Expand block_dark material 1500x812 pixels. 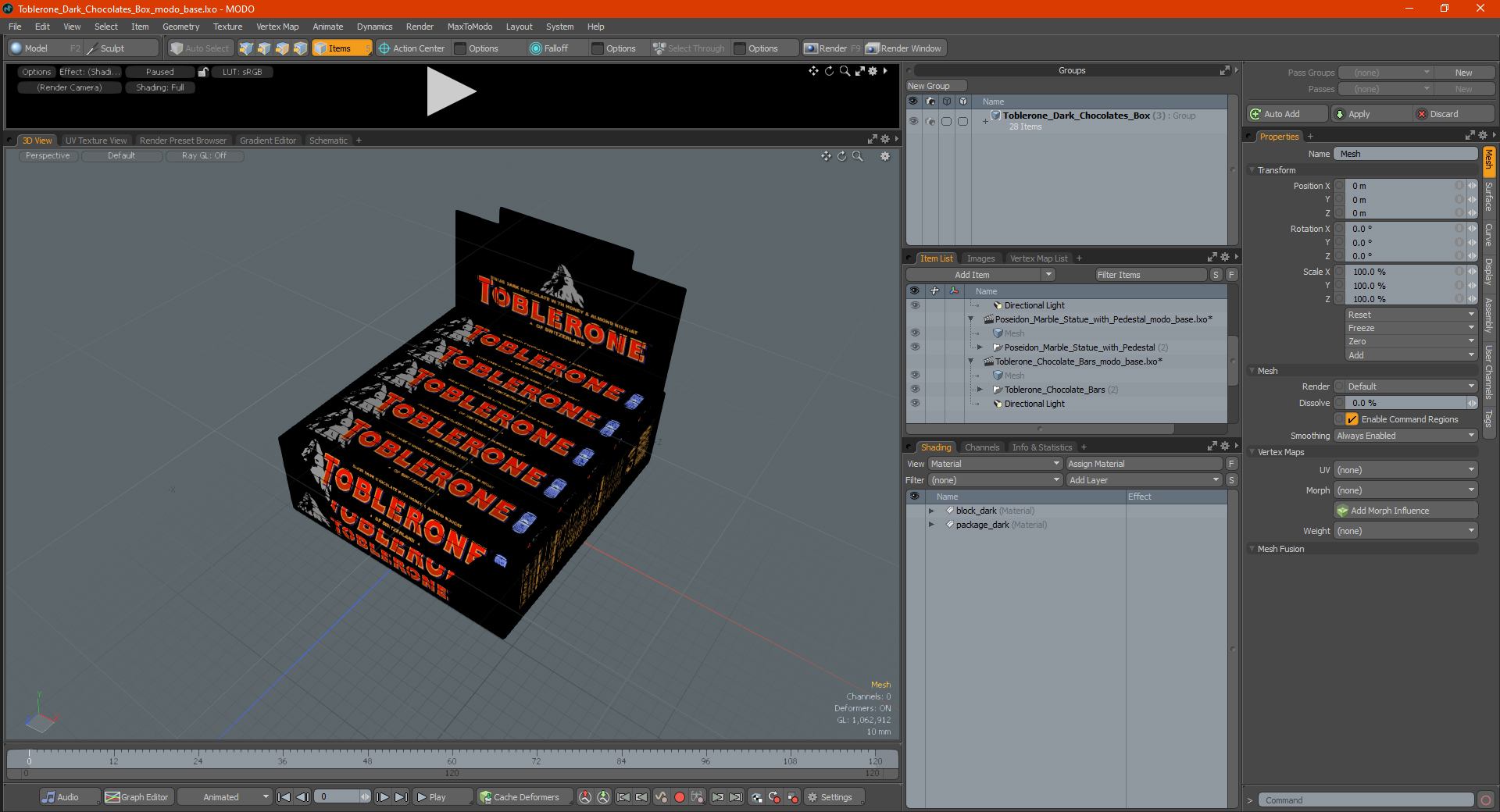[x=931, y=511]
